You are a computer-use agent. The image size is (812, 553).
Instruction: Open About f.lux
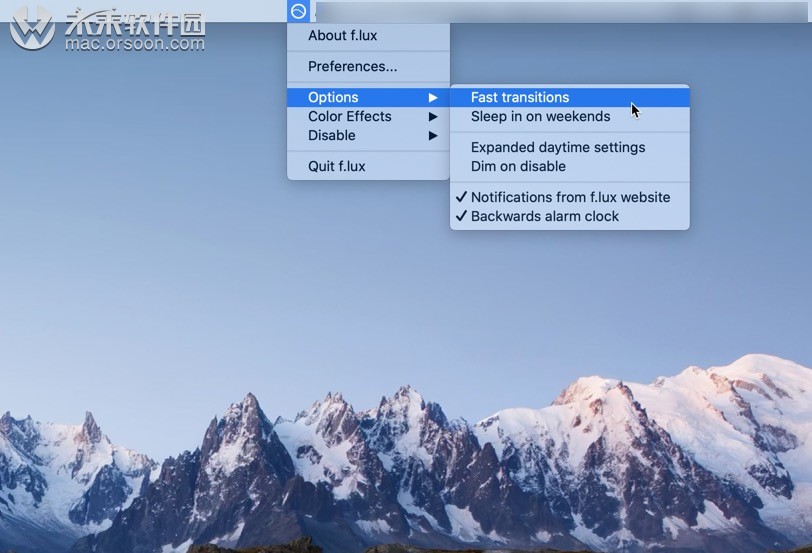[368, 36]
